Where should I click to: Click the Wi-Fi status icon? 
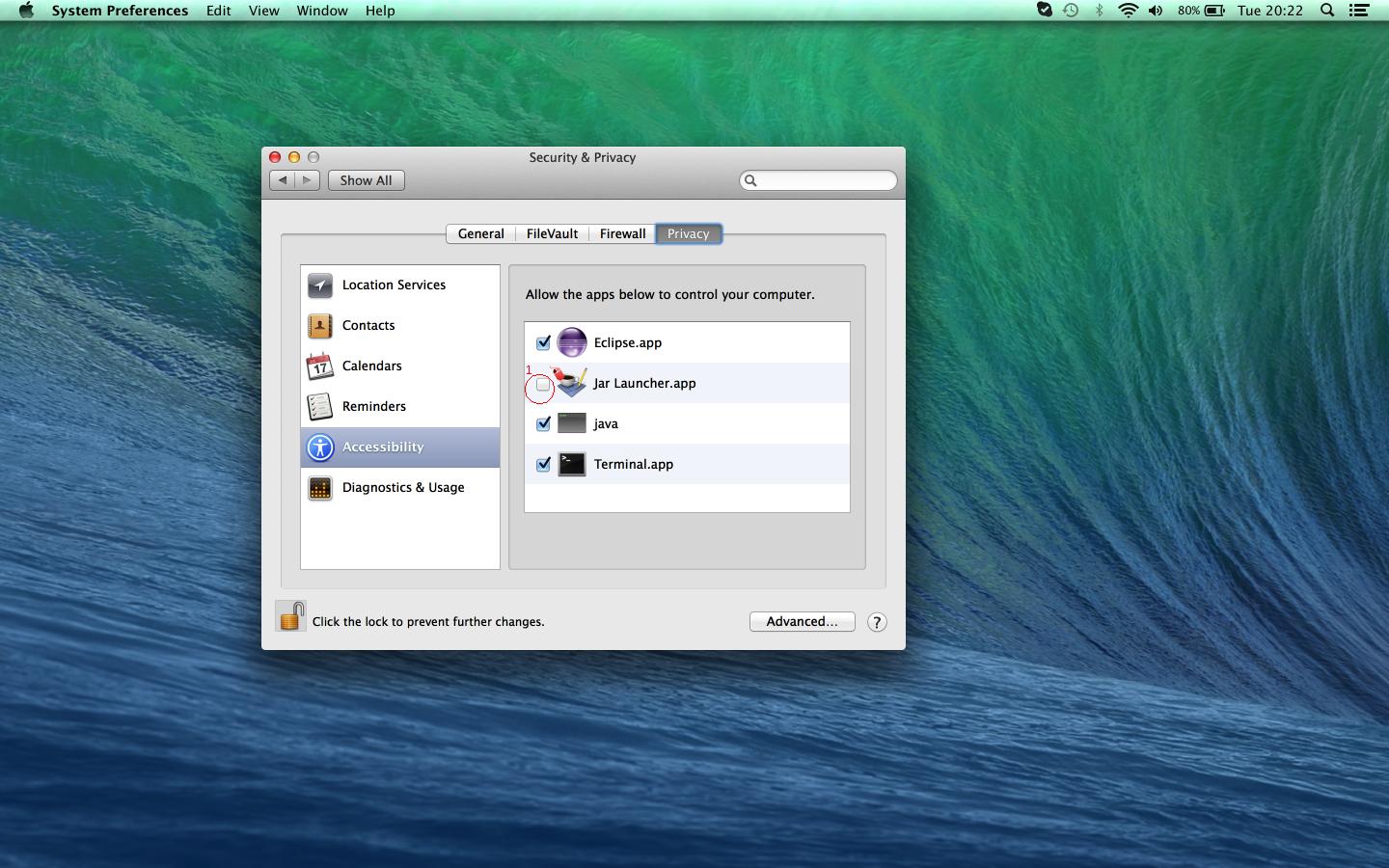1128,11
